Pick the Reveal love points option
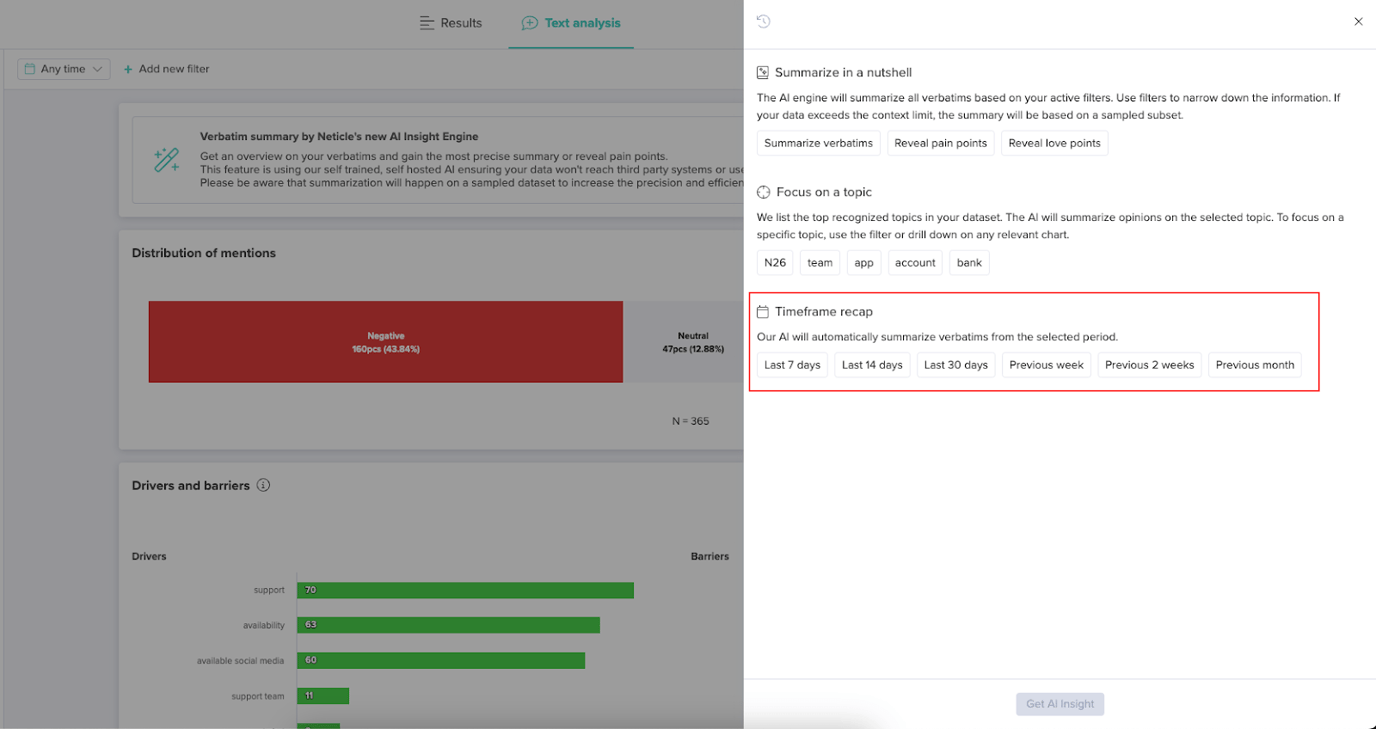1376x729 pixels. (1054, 143)
